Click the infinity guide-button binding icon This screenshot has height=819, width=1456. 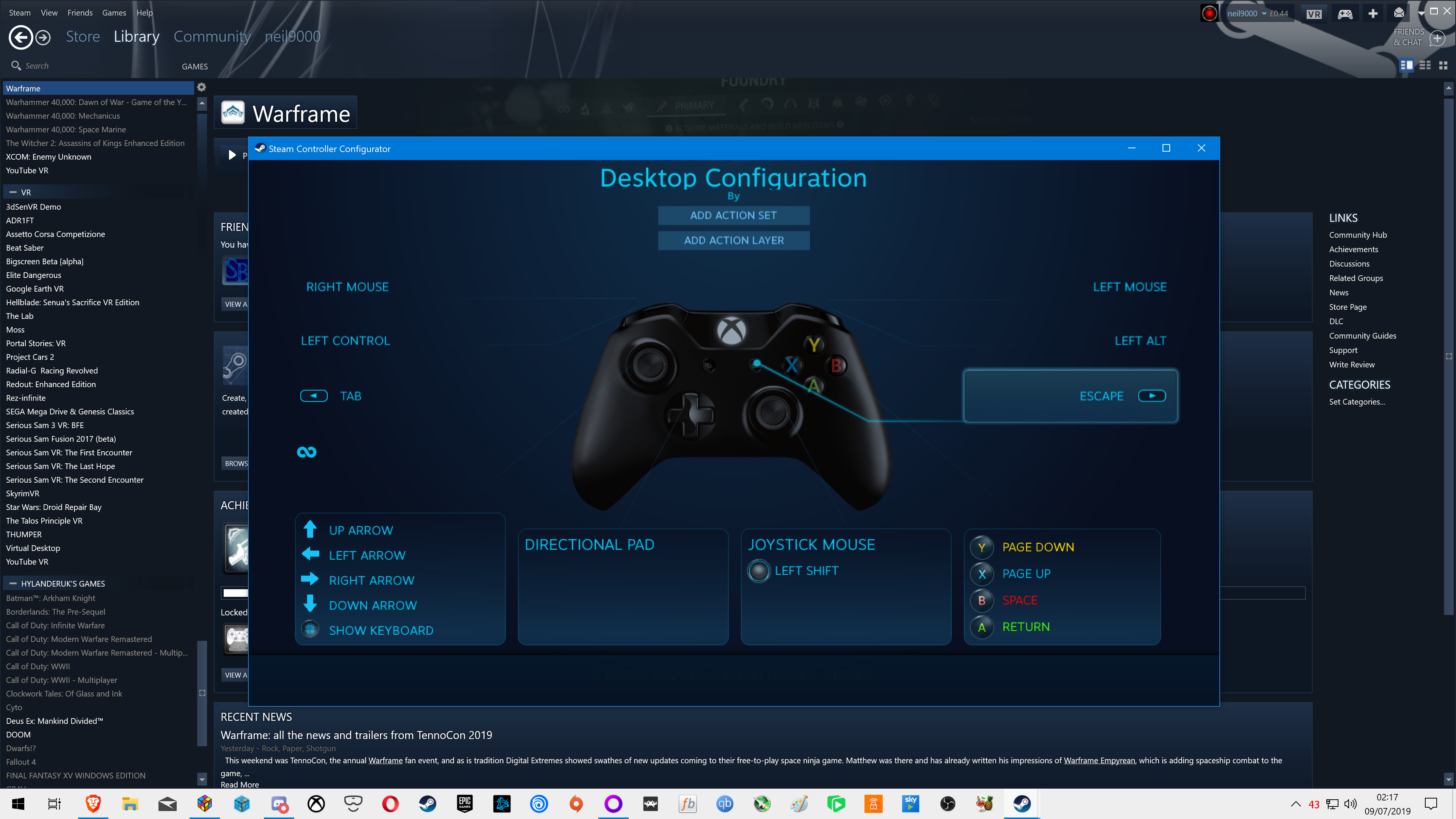[306, 452]
